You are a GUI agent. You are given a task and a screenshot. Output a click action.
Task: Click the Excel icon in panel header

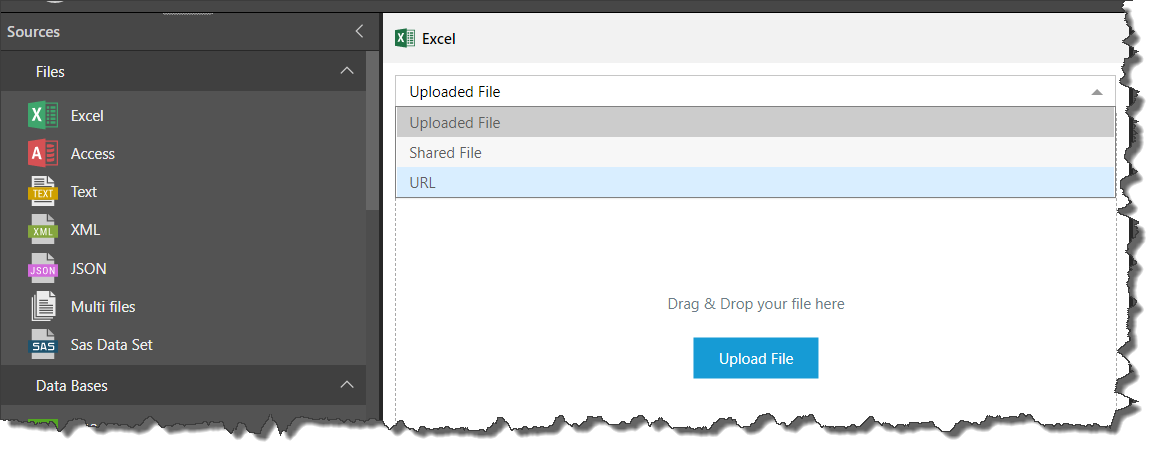[x=405, y=39]
